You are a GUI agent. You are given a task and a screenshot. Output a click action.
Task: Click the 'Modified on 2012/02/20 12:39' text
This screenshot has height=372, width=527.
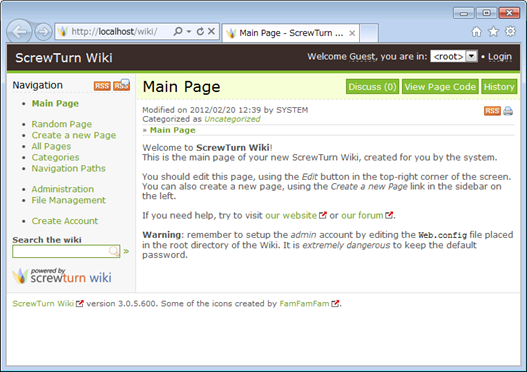click(x=202, y=110)
